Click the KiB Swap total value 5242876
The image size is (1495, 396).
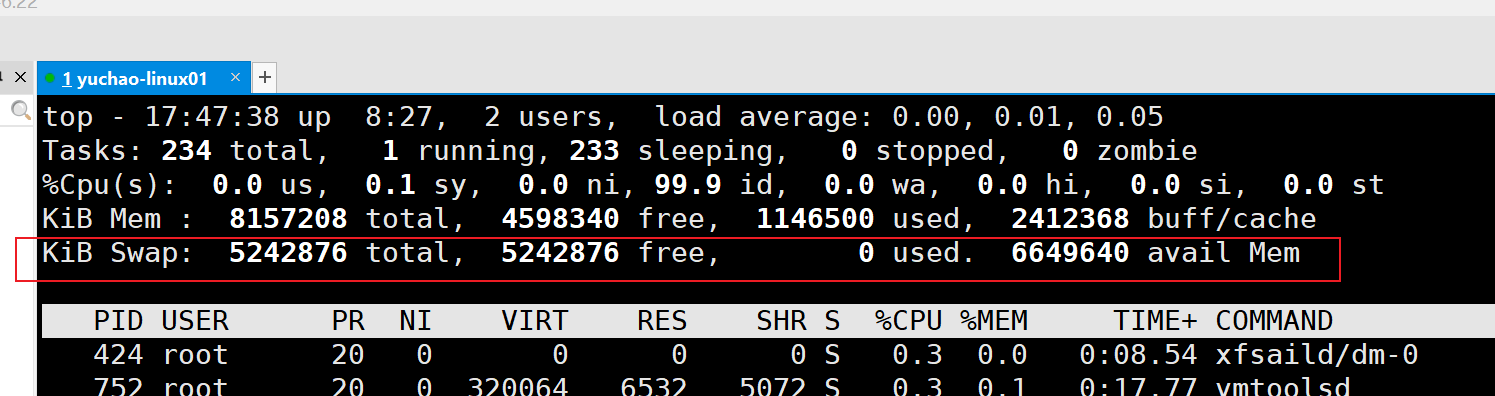pyautogui.click(x=288, y=252)
